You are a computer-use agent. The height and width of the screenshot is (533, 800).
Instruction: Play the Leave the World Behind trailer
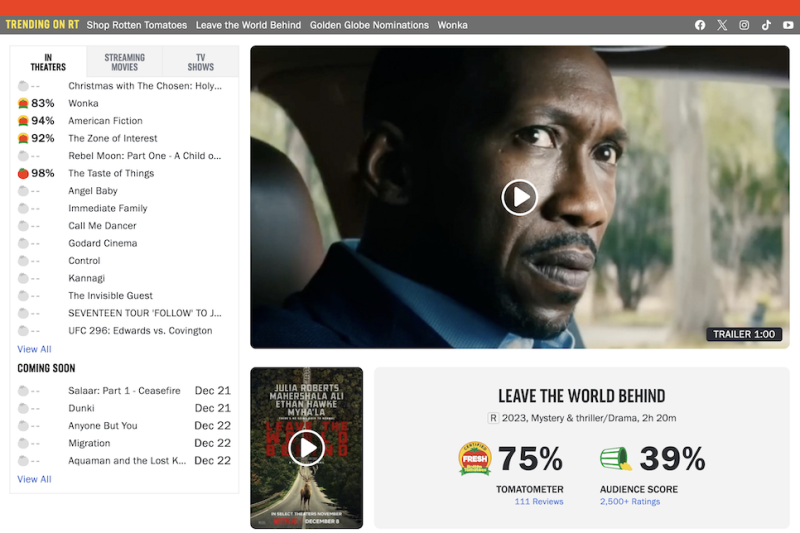(519, 197)
